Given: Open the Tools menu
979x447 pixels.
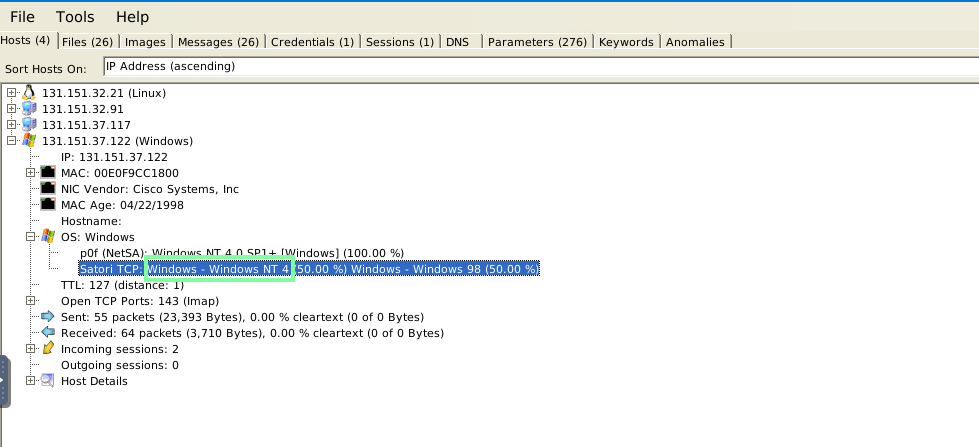Looking at the screenshot, I should (x=75, y=17).
